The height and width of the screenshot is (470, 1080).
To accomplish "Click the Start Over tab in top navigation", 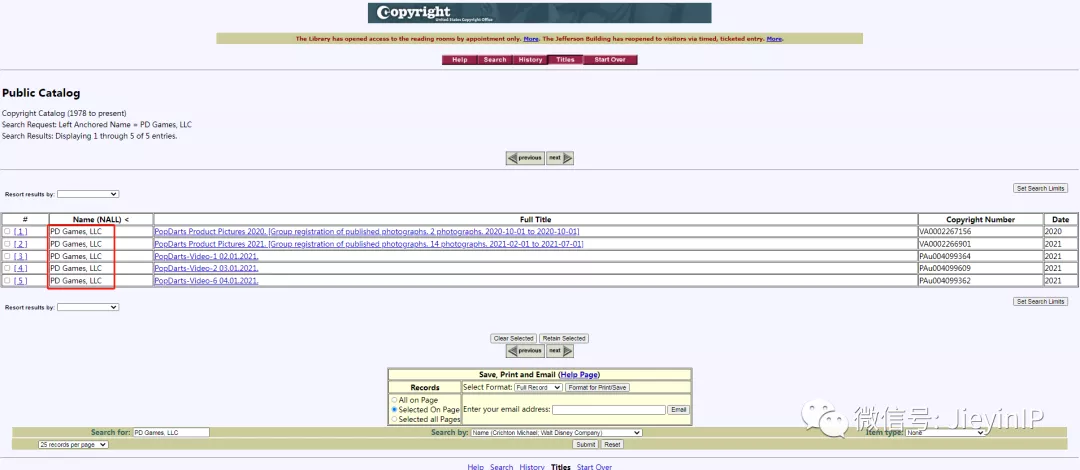I will (x=610, y=60).
